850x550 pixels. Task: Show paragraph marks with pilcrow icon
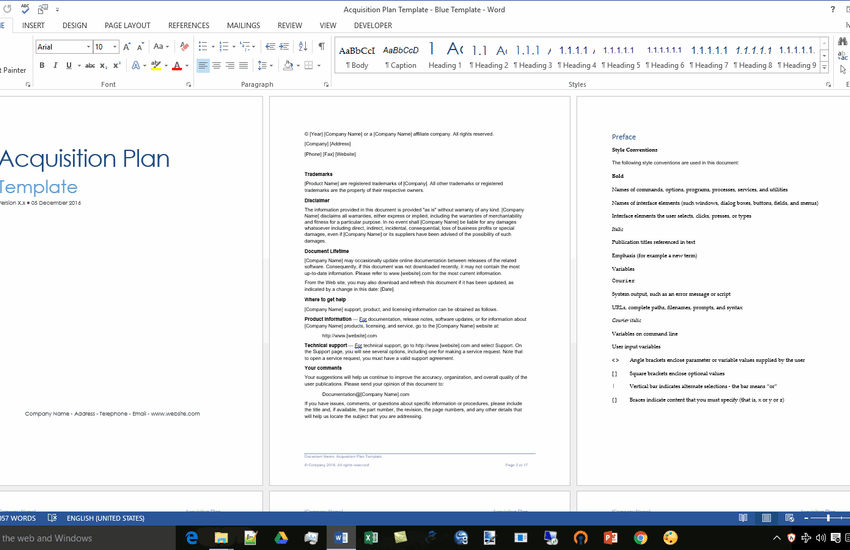pyautogui.click(x=321, y=47)
